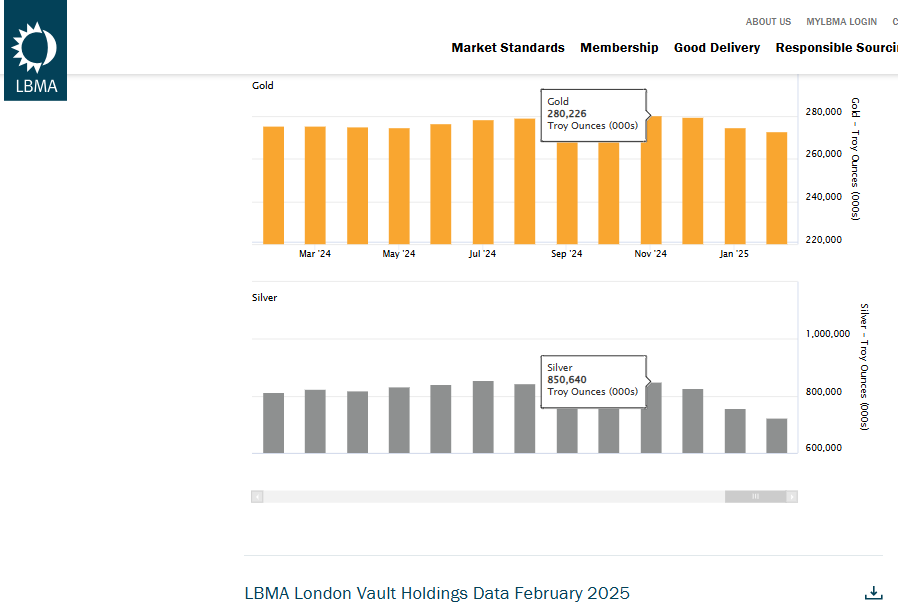
Task: Select the last gold bar after Jan '25
Action: tap(777, 188)
